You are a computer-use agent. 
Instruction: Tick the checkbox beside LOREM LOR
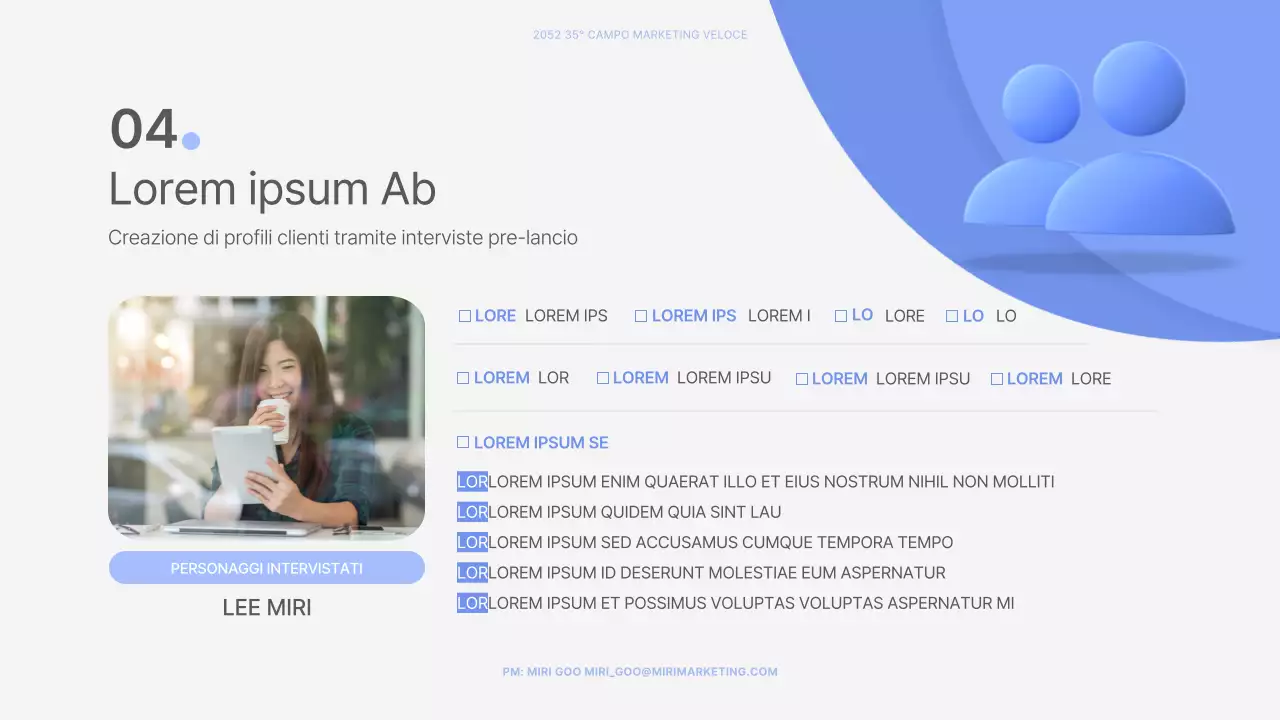point(463,378)
